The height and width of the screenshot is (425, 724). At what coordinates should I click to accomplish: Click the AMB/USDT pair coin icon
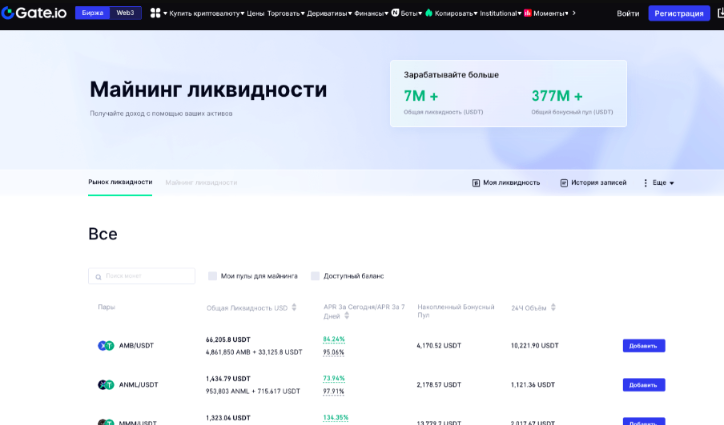106,346
